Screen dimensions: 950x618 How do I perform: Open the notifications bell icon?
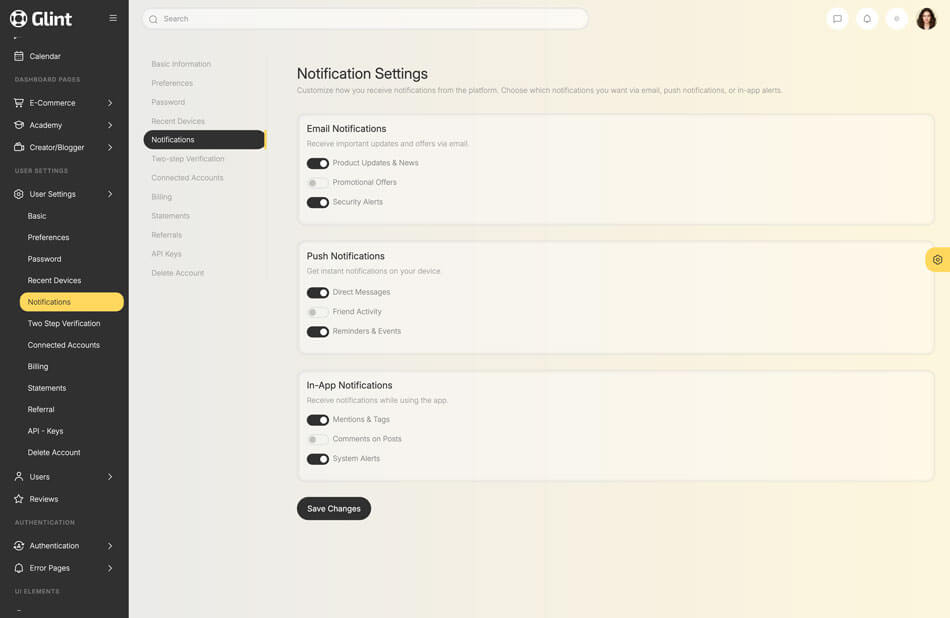pyautogui.click(x=867, y=19)
